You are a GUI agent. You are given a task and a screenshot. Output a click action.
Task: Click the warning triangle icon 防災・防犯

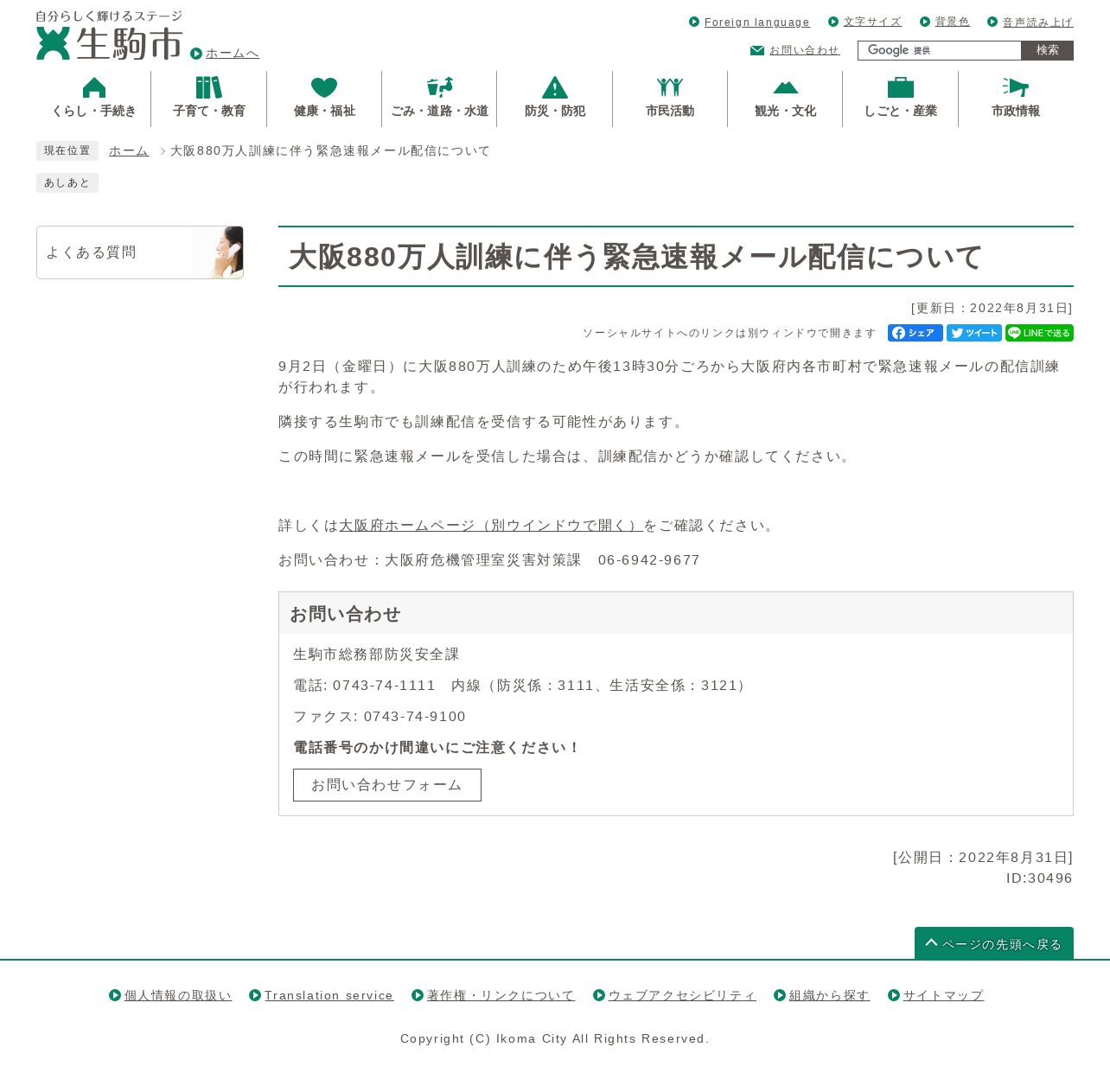(x=555, y=86)
